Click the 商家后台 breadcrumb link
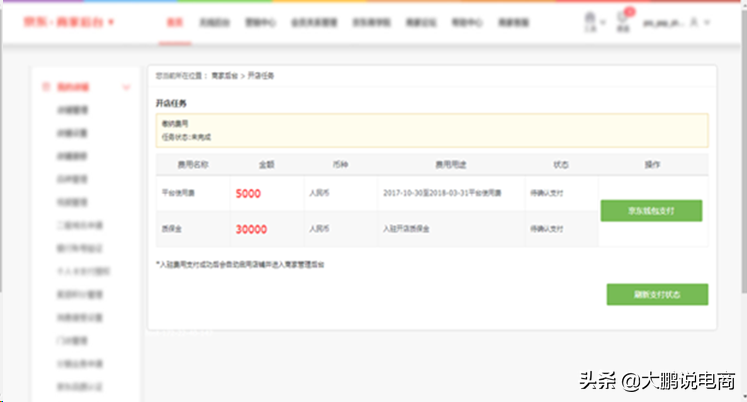This screenshot has height=402, width=747. [224, 76]
